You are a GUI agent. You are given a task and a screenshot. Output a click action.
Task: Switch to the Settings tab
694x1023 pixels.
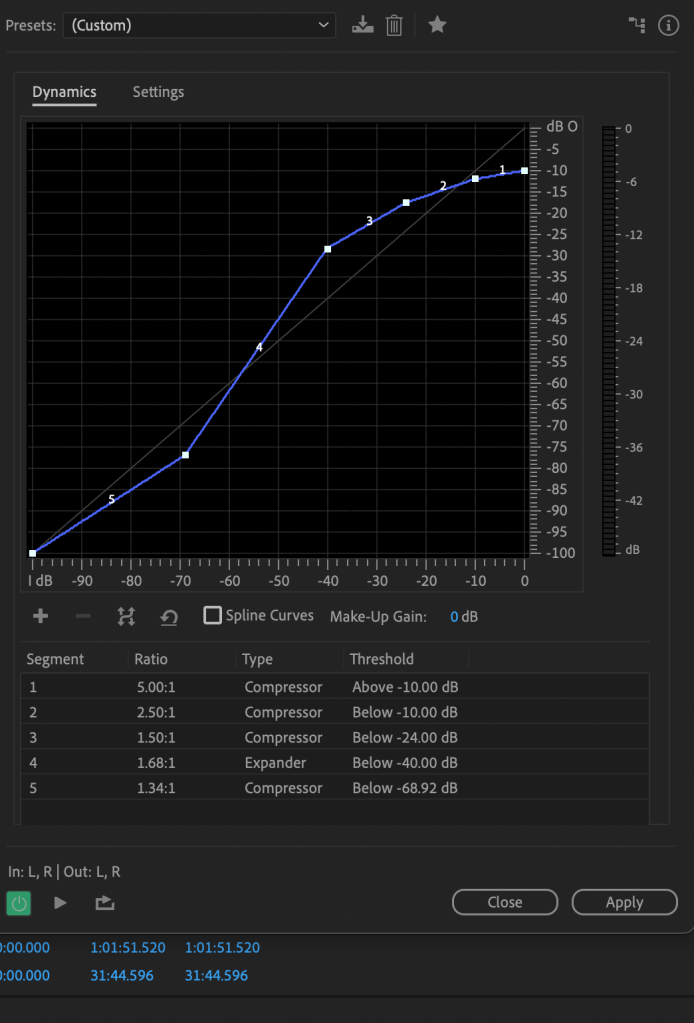[158, 92]
